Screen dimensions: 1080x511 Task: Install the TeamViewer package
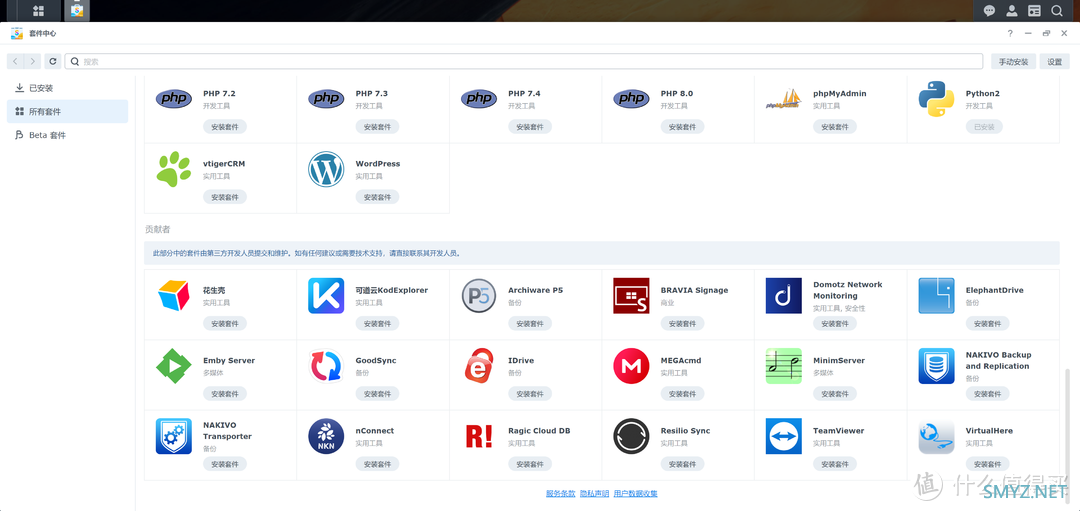(x=835, y=464)
